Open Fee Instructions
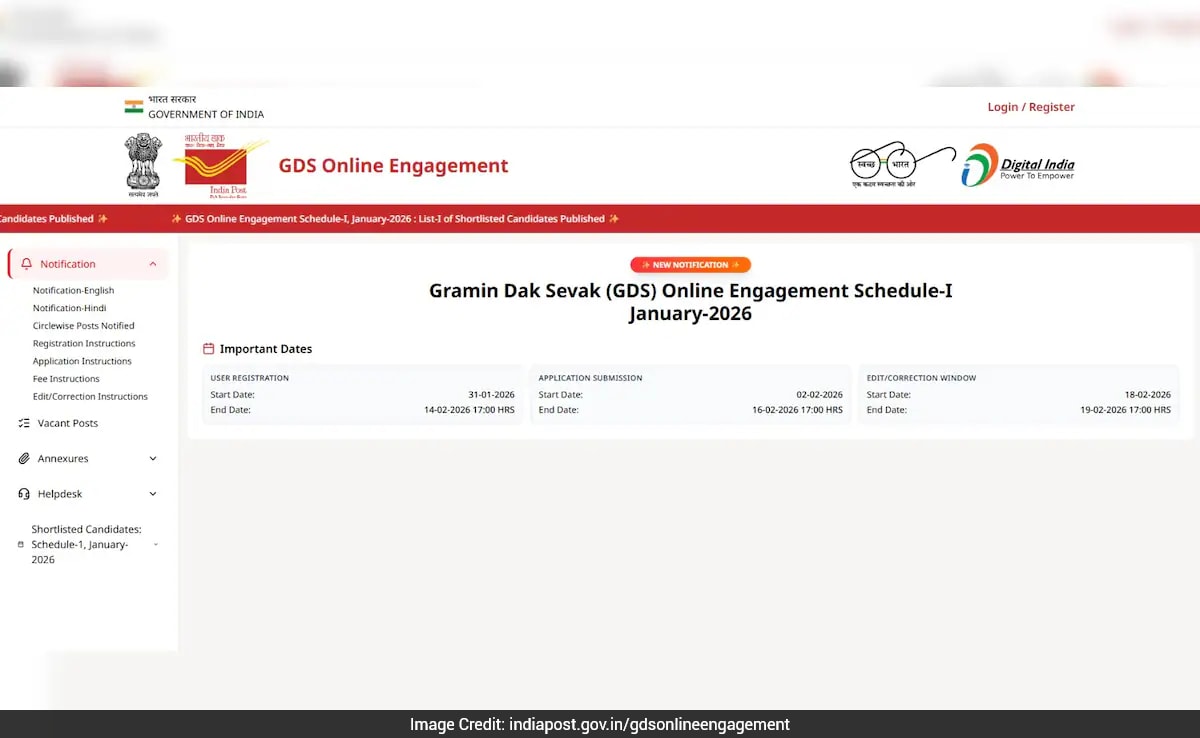Image resolution: width=1200 pixels, height=738 pixels. click(65, 378)
